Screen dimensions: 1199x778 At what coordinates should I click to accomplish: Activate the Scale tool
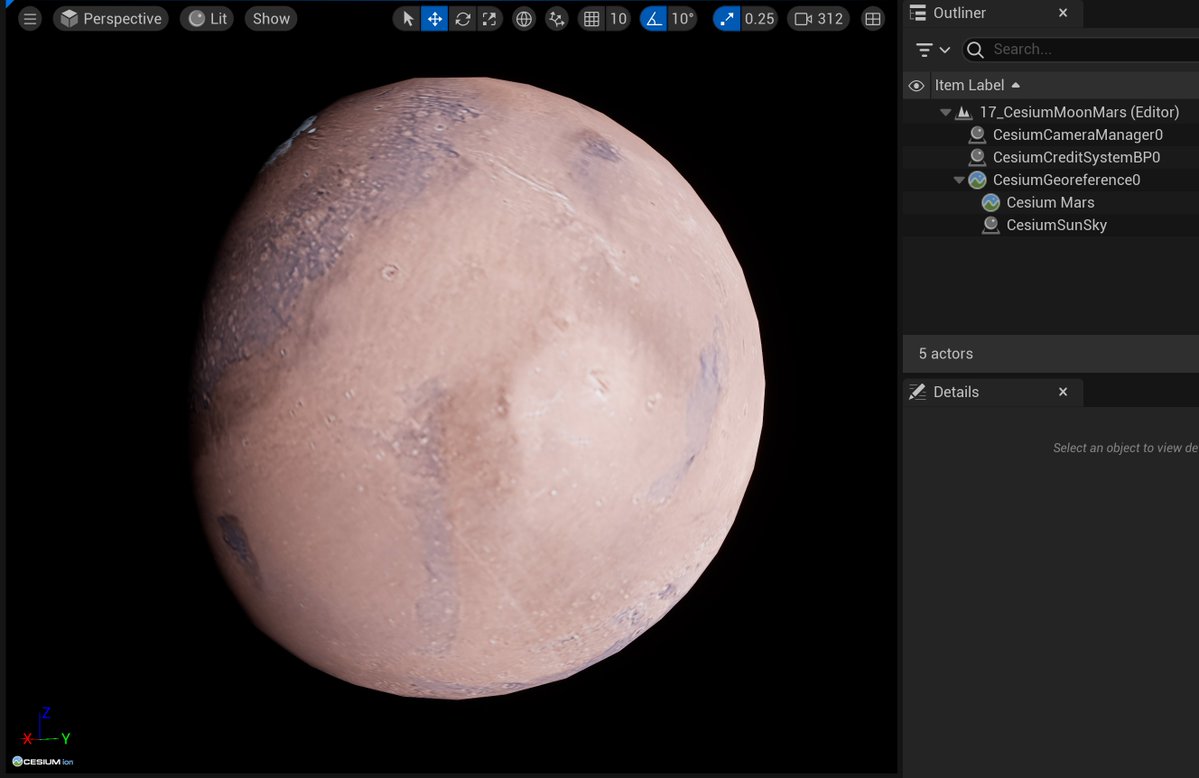point(489,18)
